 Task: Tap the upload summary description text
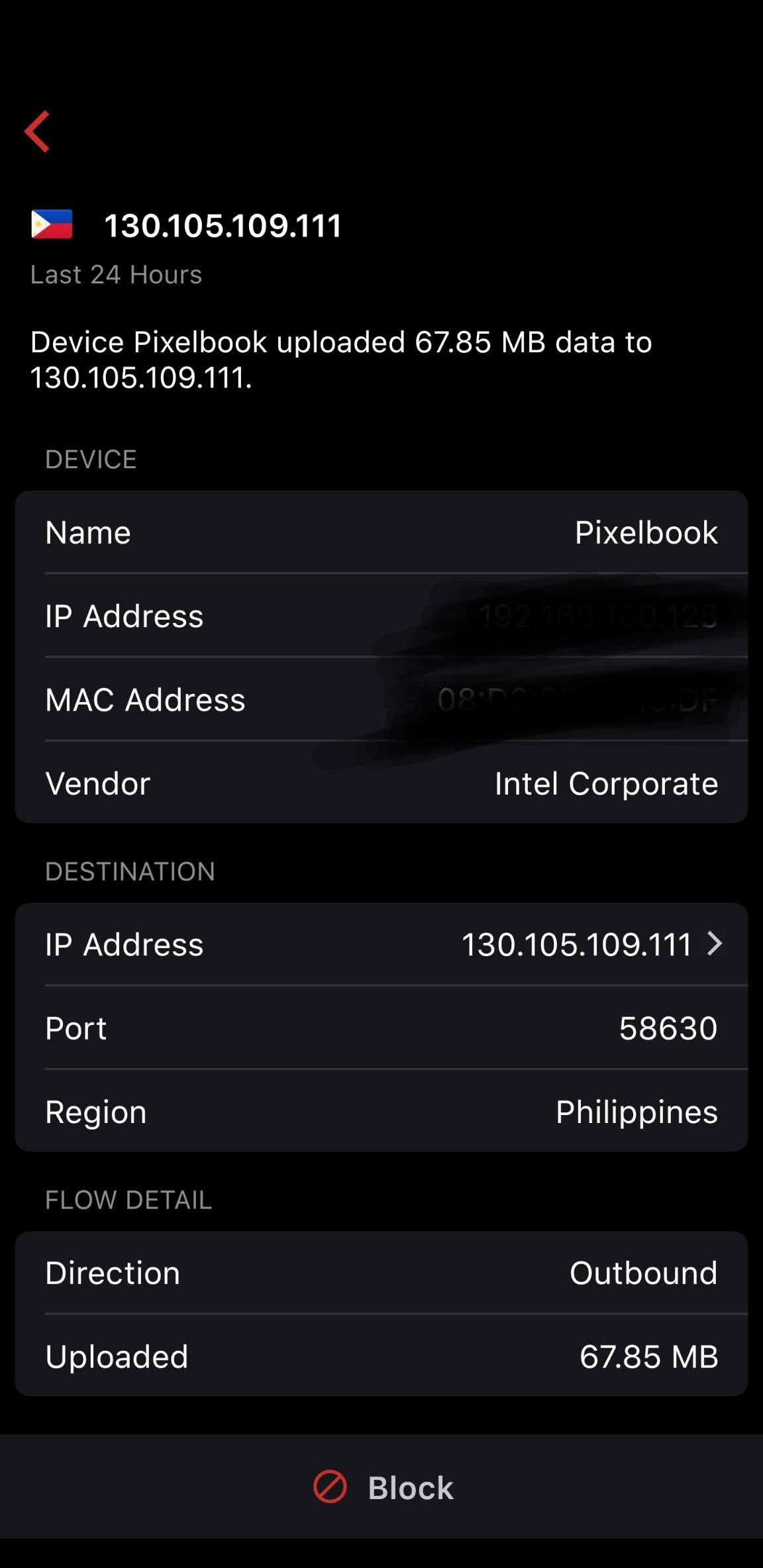341,360
